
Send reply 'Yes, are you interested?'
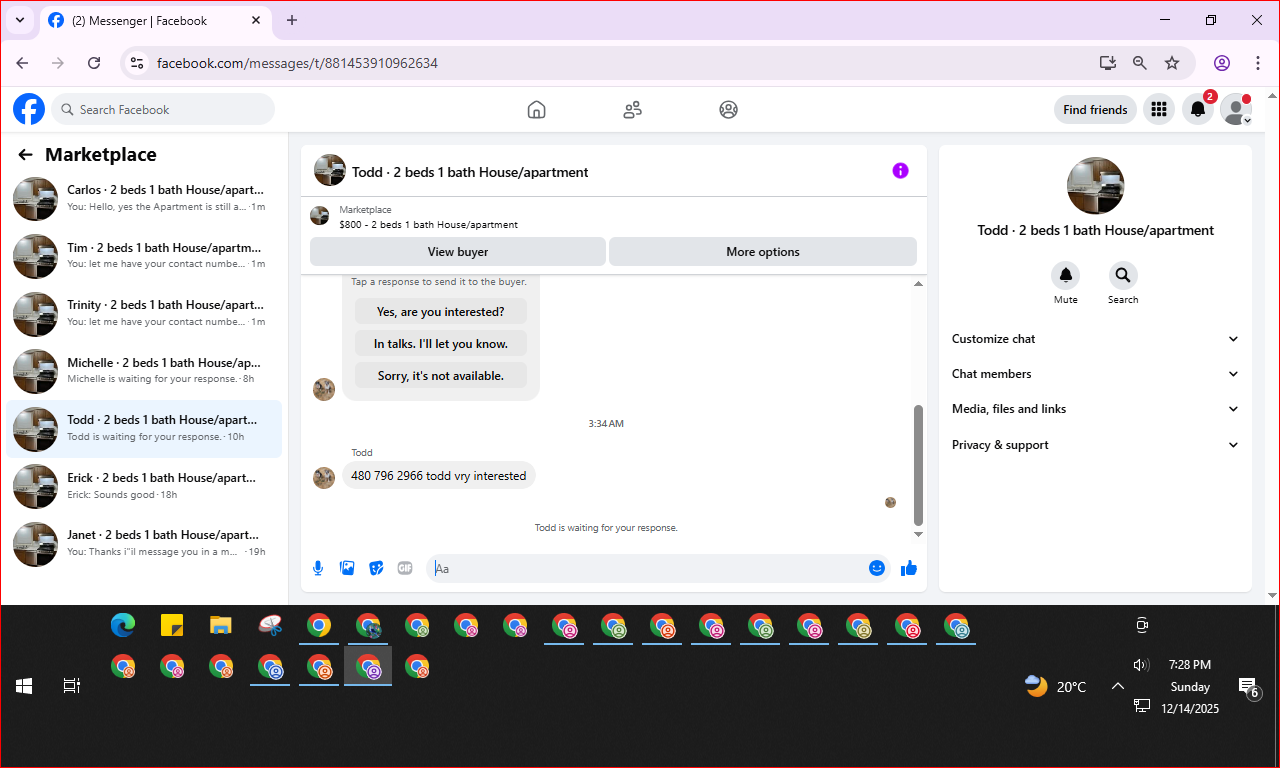point(441,312)
